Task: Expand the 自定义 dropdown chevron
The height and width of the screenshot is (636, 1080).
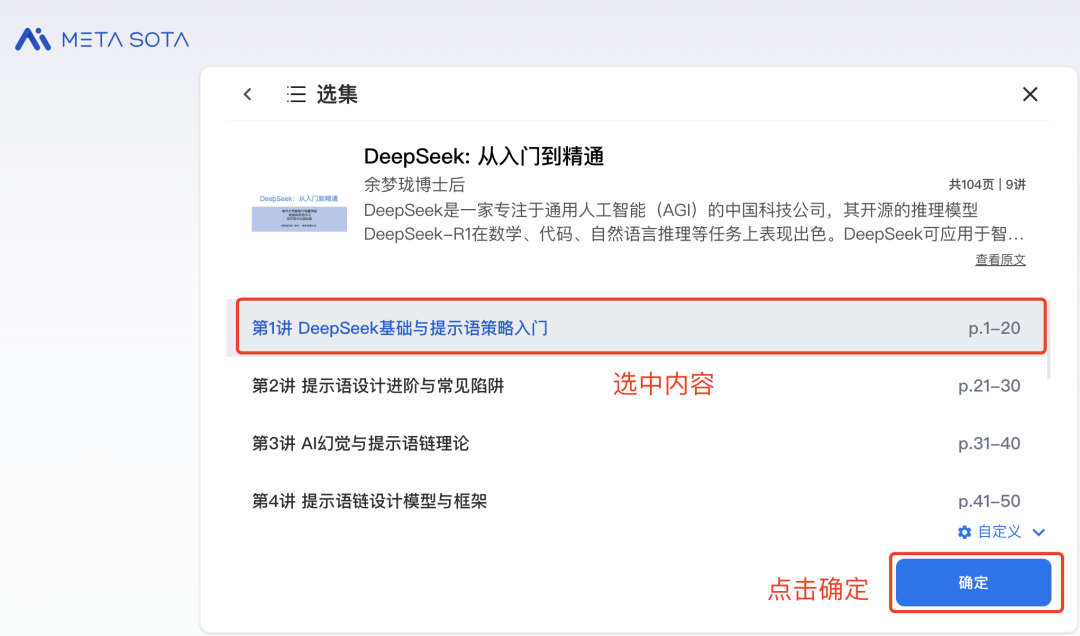Action: 1039,532
